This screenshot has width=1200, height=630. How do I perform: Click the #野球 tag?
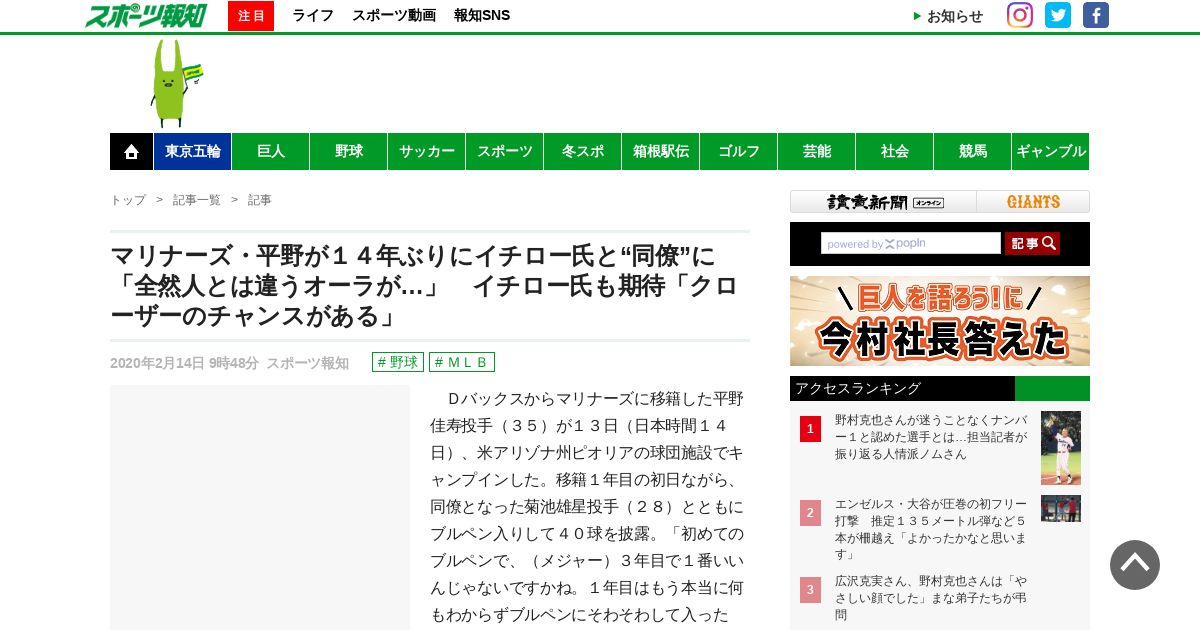(x=398, y=362)
